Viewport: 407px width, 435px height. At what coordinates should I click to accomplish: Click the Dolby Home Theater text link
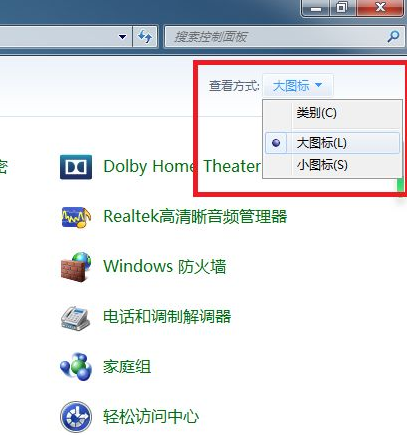[182, 166]
